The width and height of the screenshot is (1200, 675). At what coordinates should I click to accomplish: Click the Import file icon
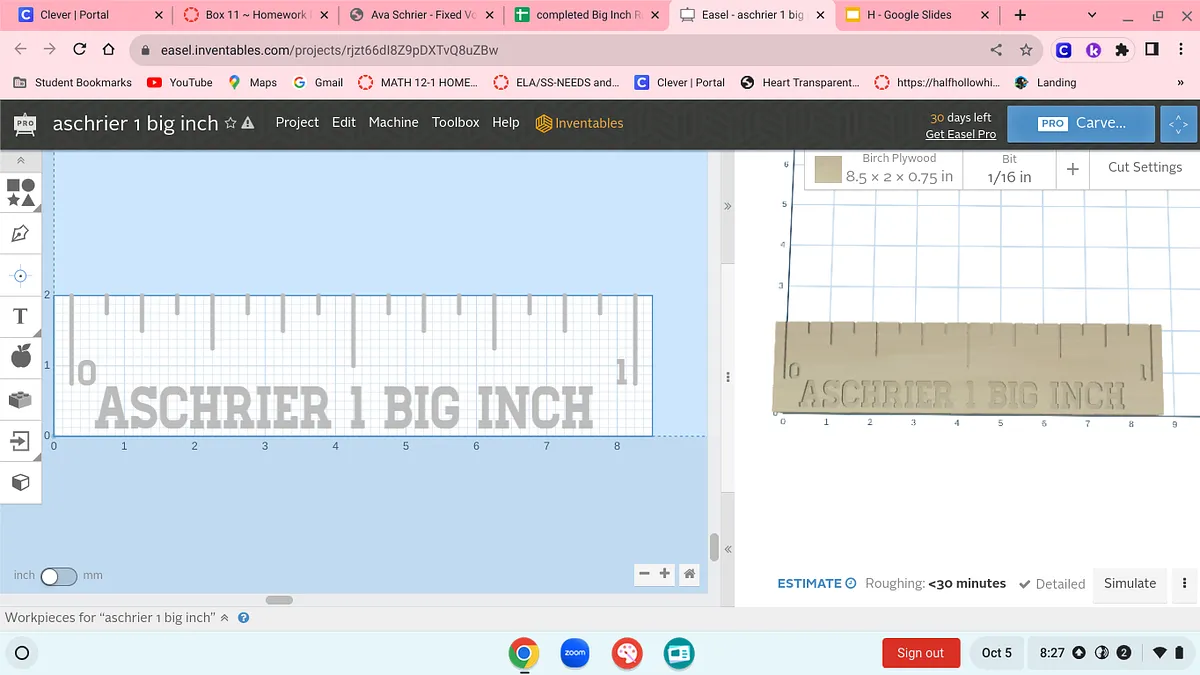pos(20,441)
